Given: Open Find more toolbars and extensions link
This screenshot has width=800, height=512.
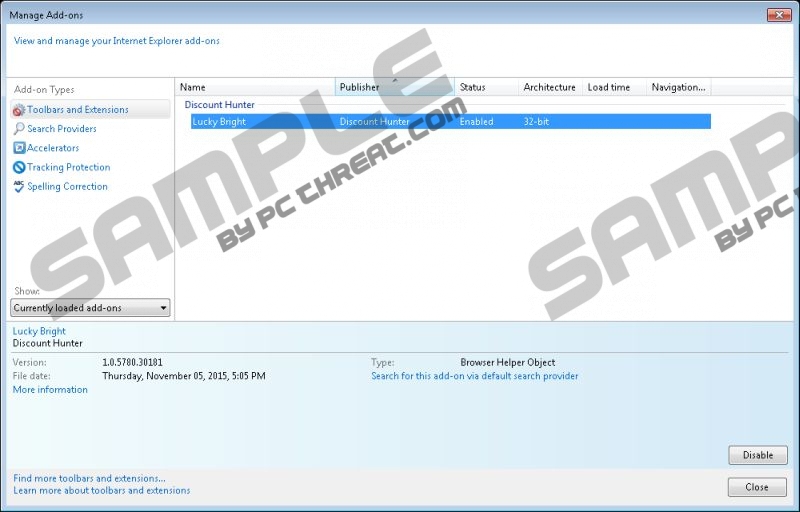Looking at the screenshot, I should coord(89,478).
